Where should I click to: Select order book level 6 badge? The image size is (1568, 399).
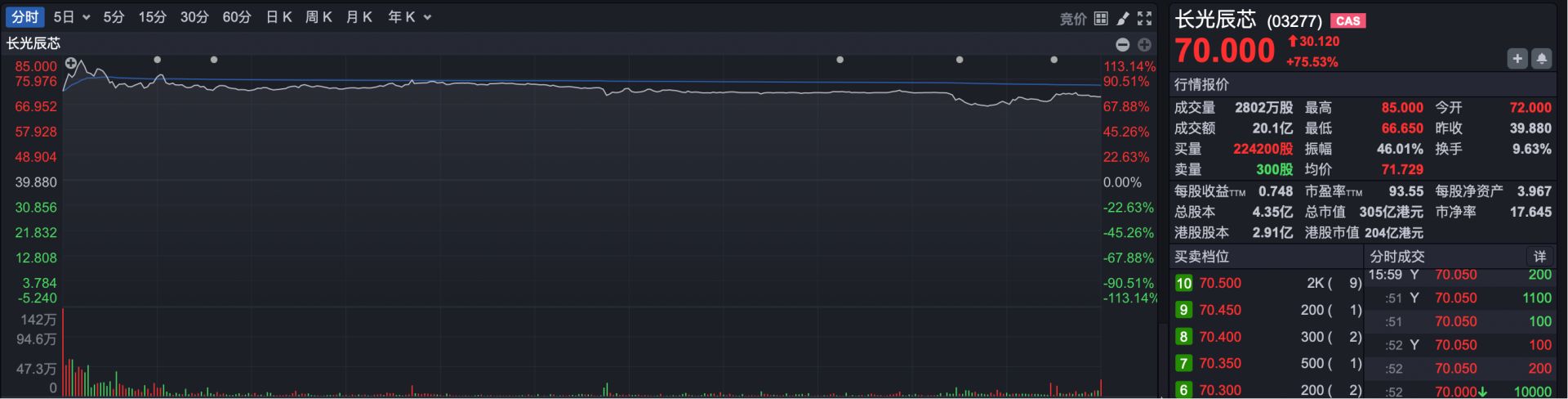[x=1183, y=390]
